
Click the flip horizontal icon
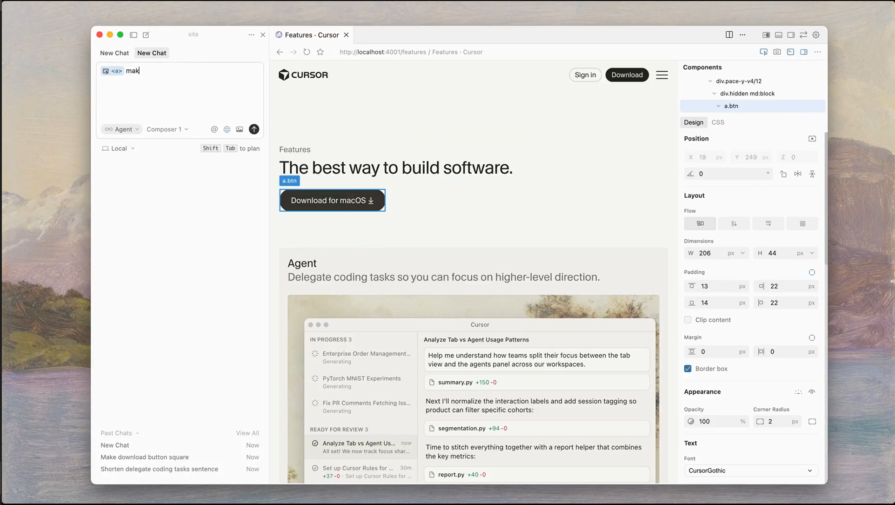coord(797,174)
